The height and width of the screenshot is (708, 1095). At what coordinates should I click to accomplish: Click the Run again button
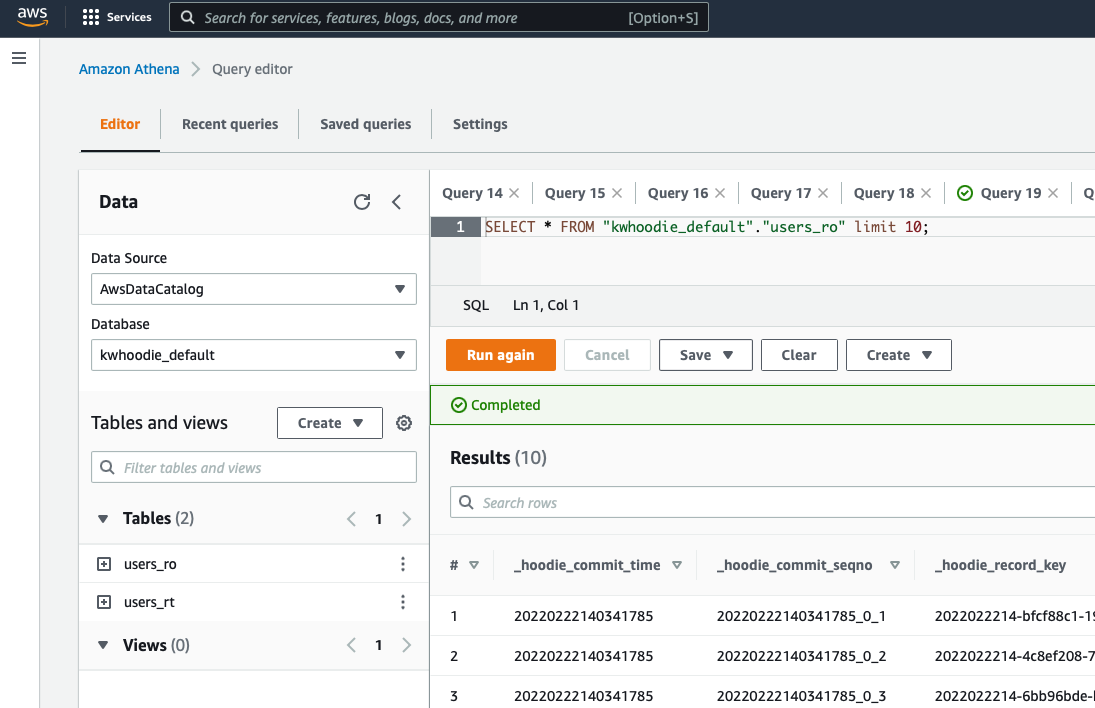click(x=500, y=355)
